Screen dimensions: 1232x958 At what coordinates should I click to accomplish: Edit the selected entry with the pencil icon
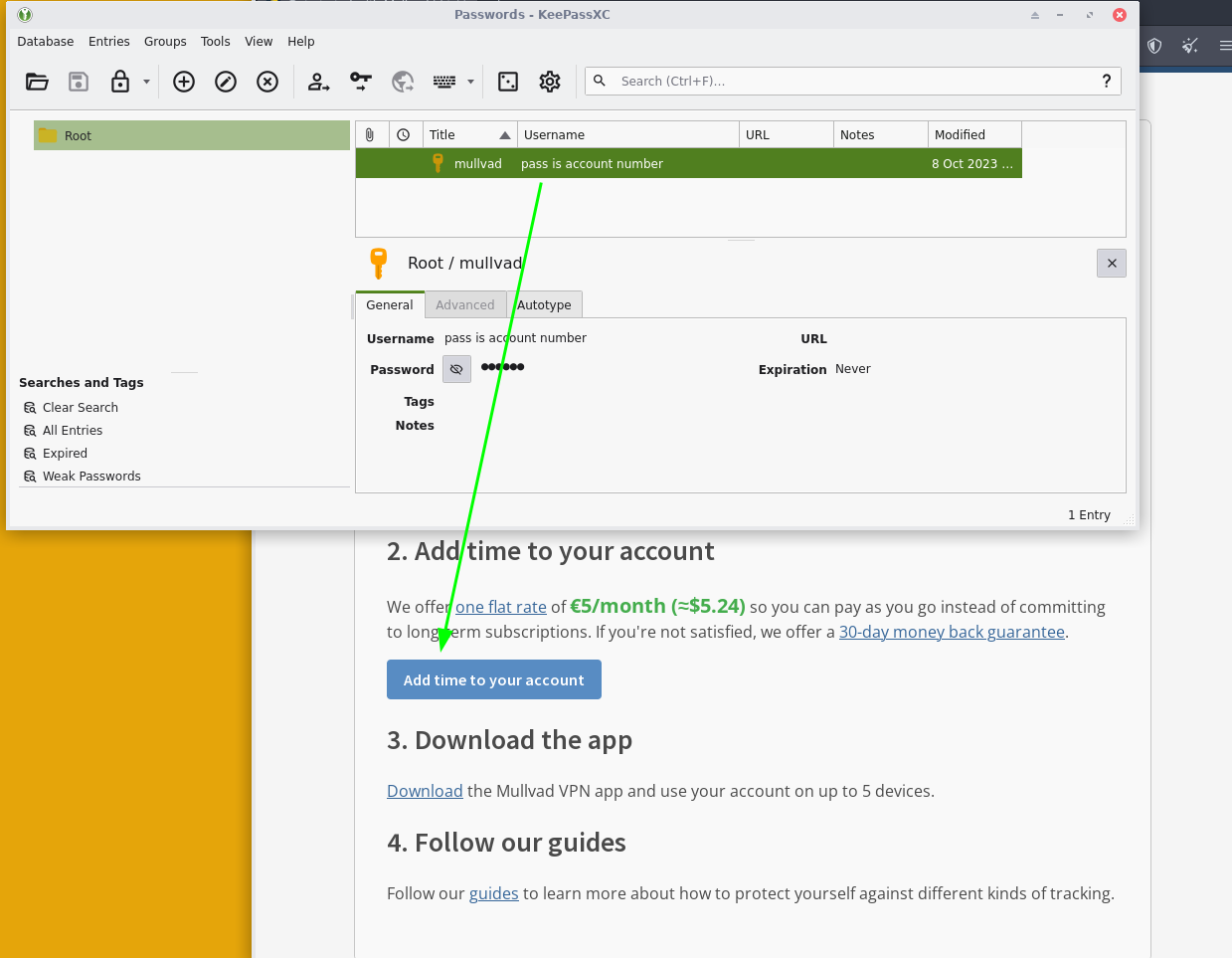(x=226, y=82)
